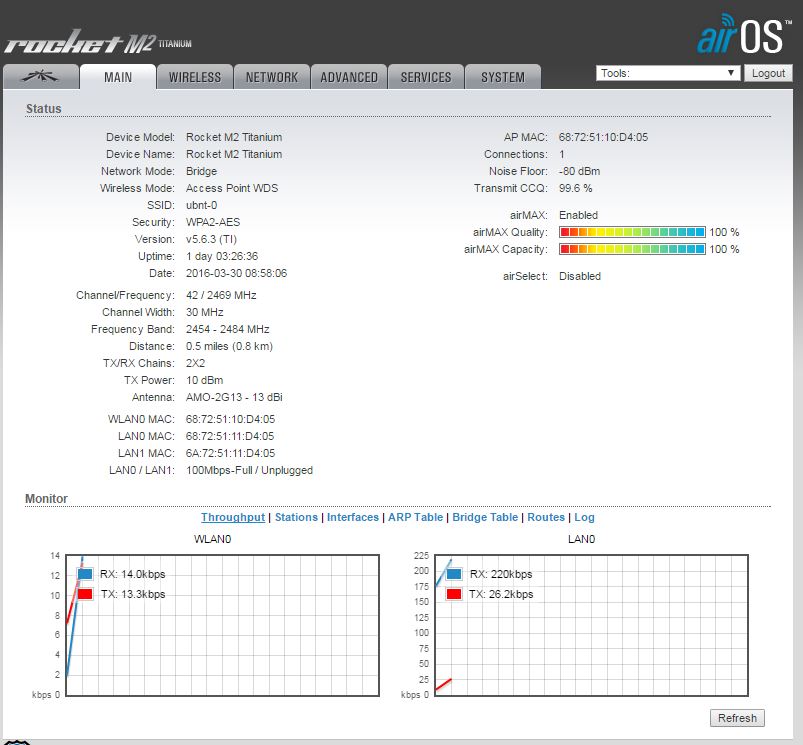Select the Security value WPA2-AES
Image resolution: width=803 pixels, height=745 pixels.
[x=213, y=222]
